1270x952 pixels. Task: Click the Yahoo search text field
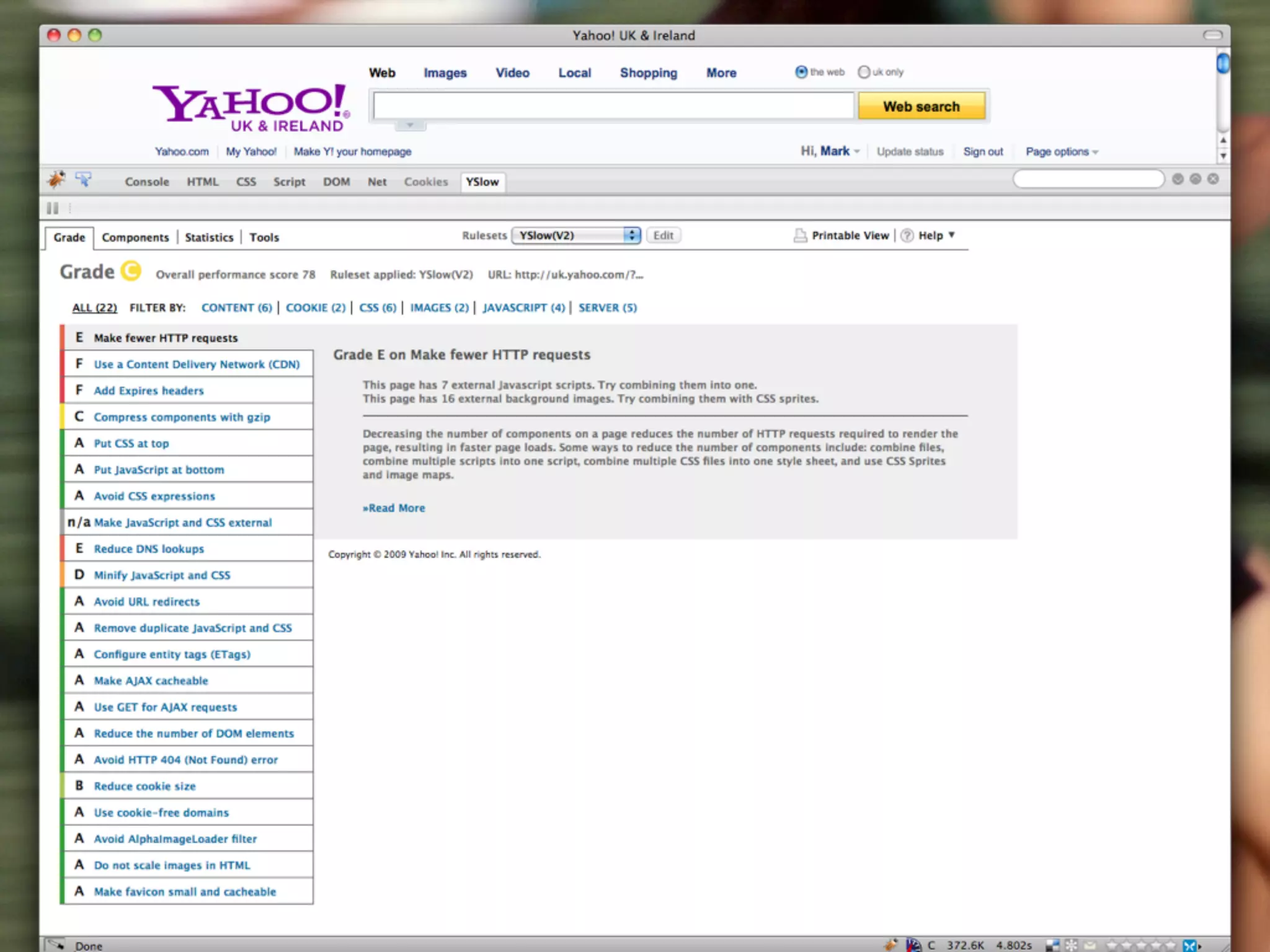(x=613, y=106)
